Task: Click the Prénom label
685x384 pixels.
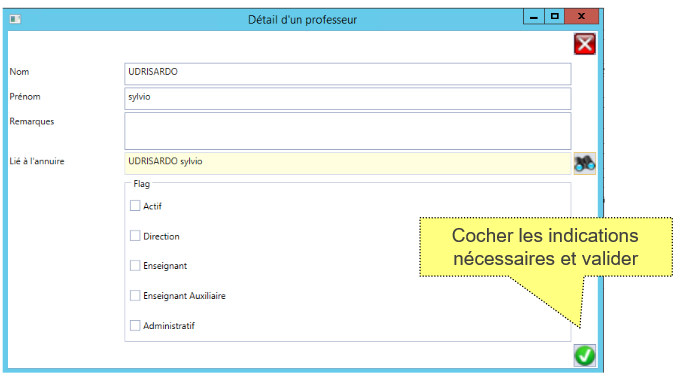Action: [x=25, y=97]
